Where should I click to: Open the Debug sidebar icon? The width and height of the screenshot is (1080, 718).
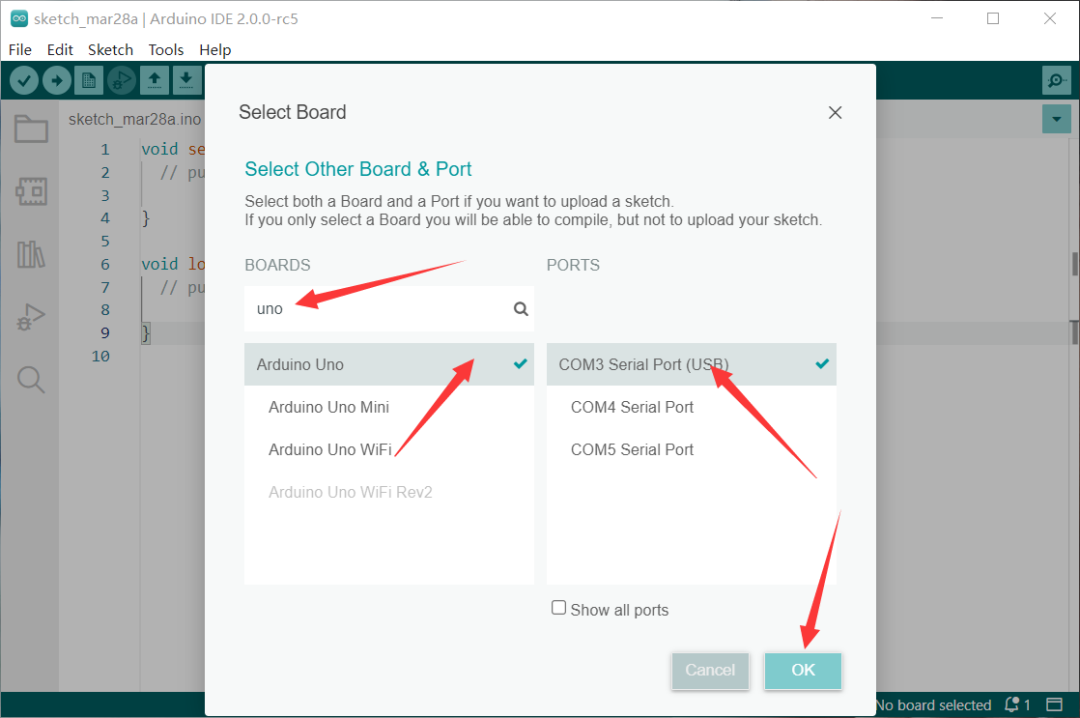point(31,317)
